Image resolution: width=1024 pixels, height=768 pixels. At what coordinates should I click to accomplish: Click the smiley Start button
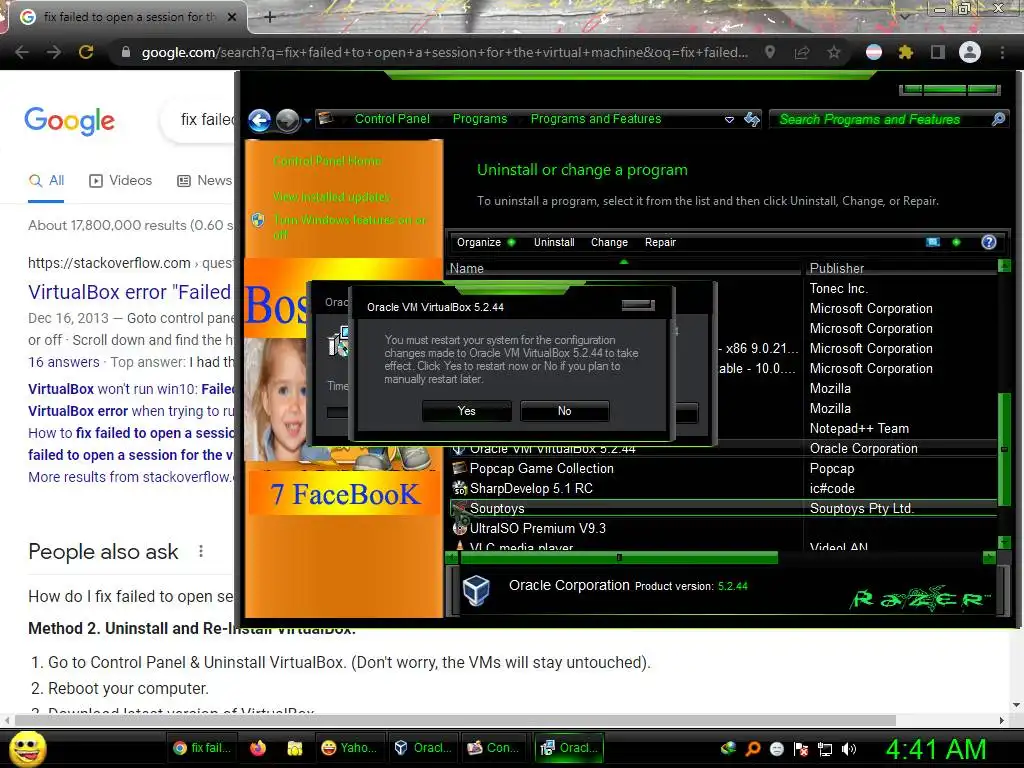[x=27, y=748]
